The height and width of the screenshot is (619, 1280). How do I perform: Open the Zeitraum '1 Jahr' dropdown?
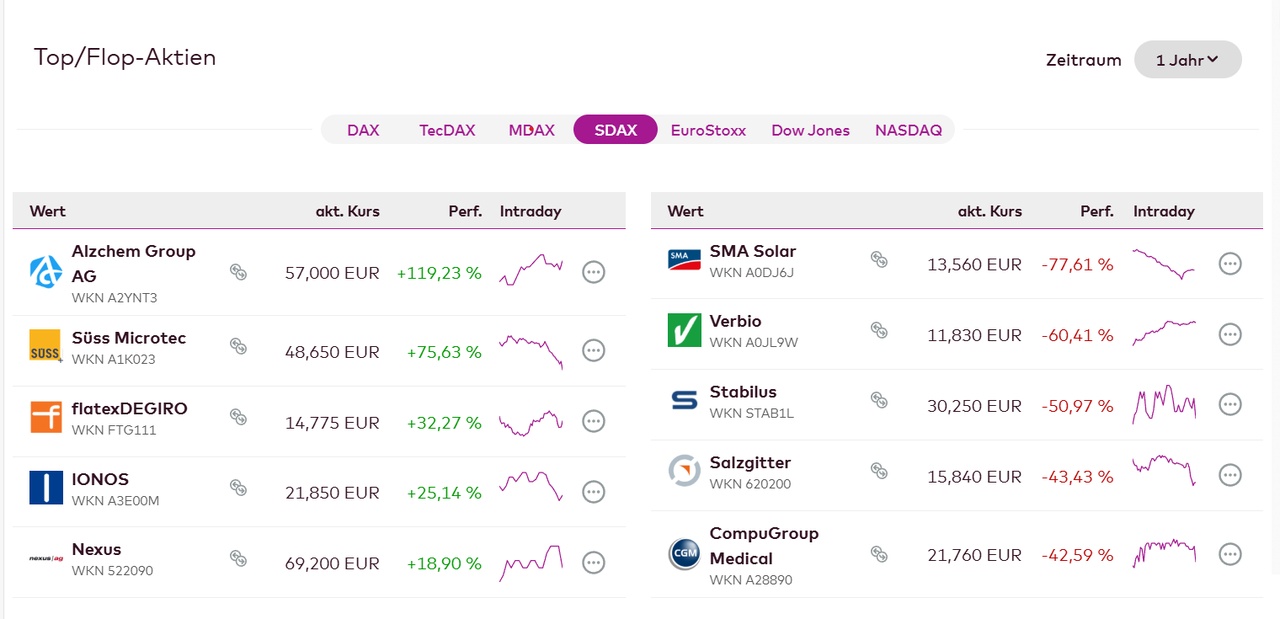point(1188,60)
